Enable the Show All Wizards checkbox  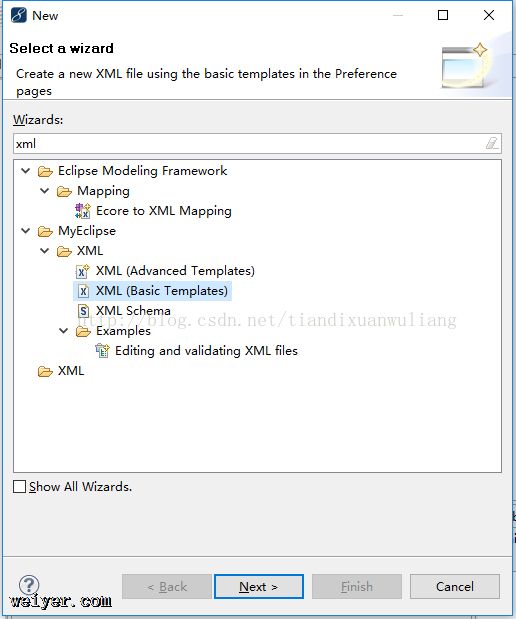coord(19,486)
